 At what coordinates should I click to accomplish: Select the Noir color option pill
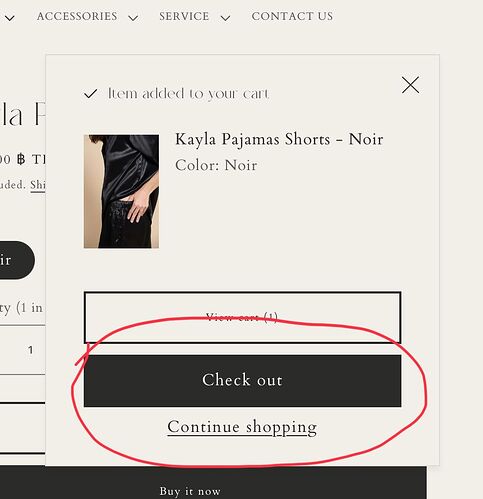tap(17, 260)
